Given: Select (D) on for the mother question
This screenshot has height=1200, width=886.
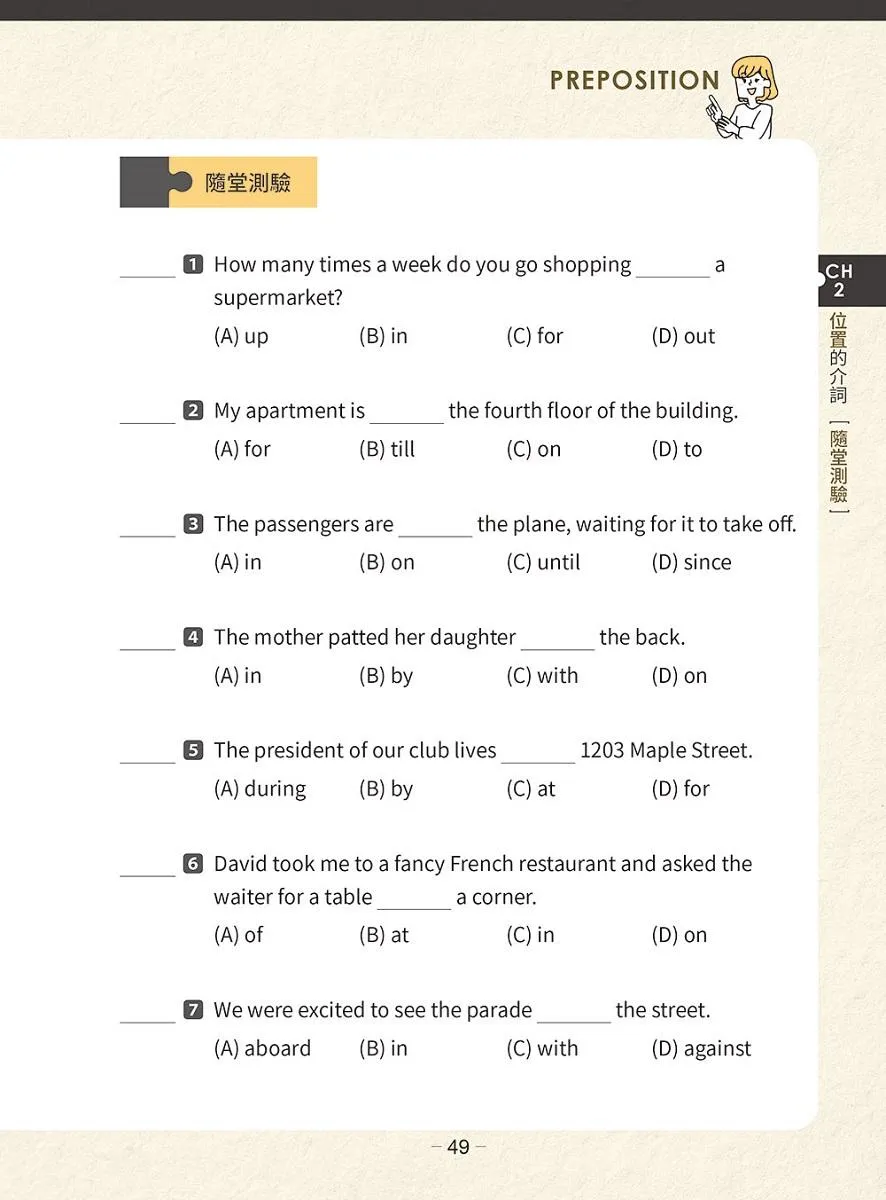Looking at the screenshot, I should coord(679,676).
